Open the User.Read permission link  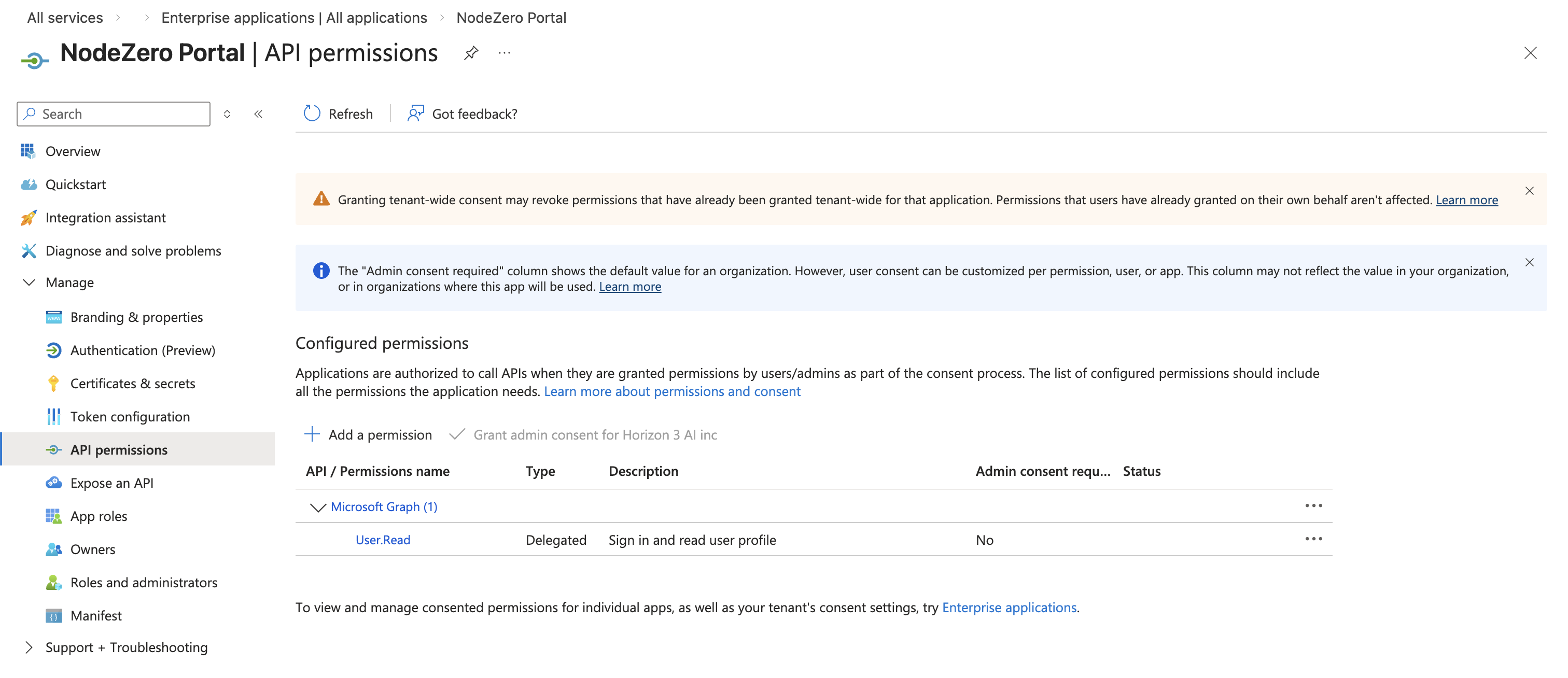tap(382, 540)
